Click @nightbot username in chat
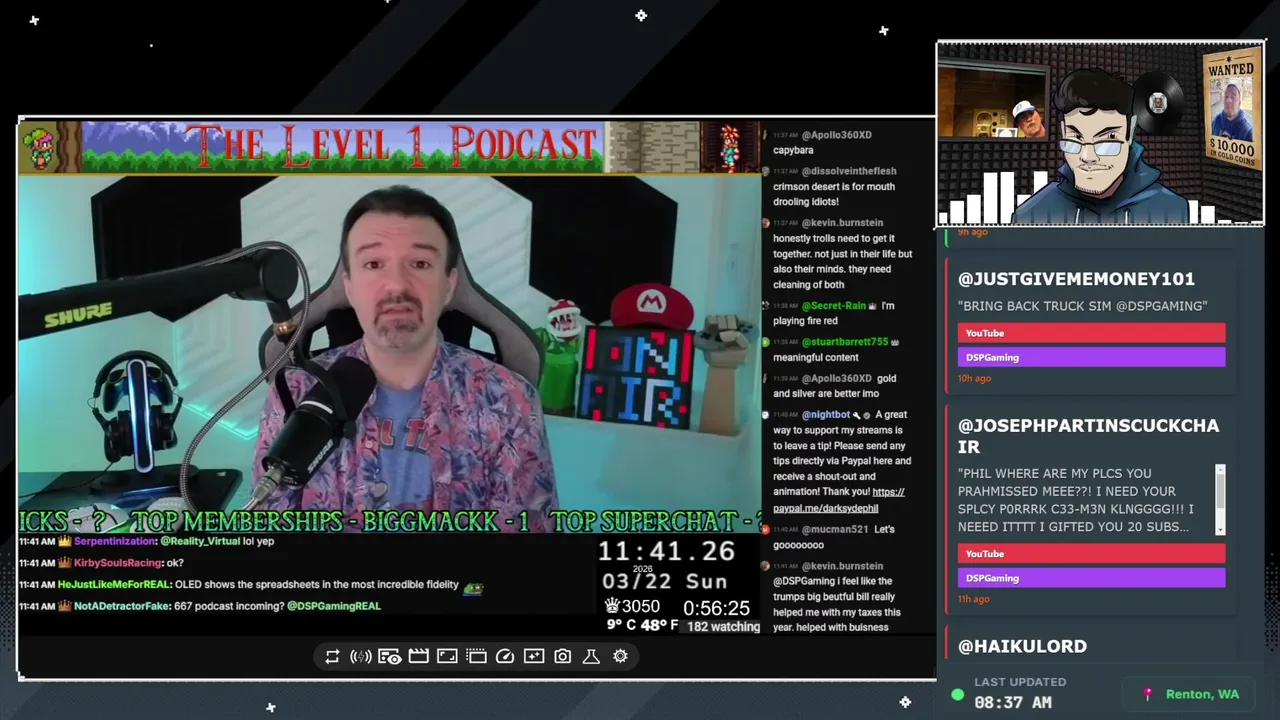1280x720 pixels. [x=826, y=414]
